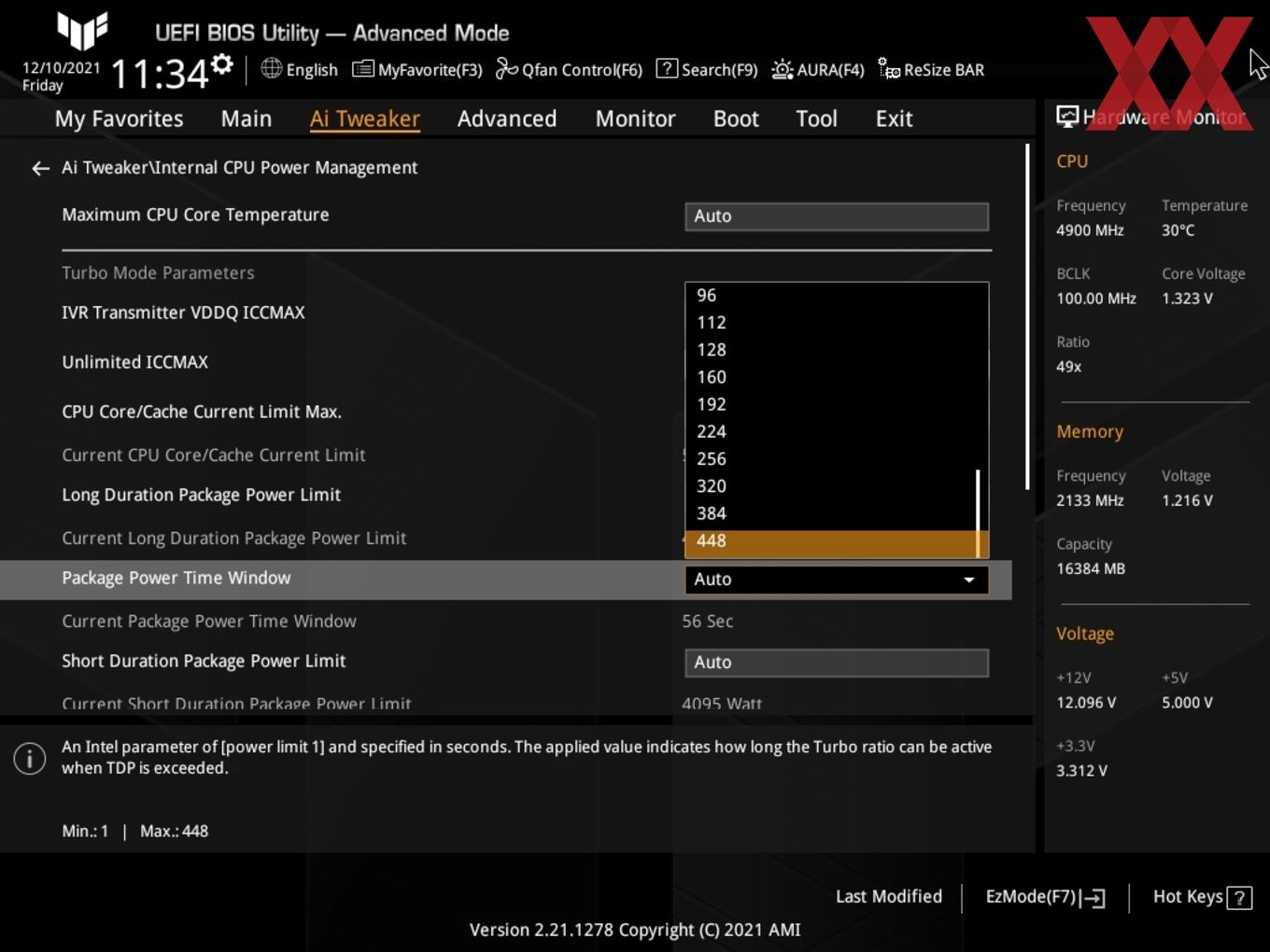This screenshot has width=1270, height=952.
Task: Click Current Package Power Time Window label
Action: [x=209, y=622]
